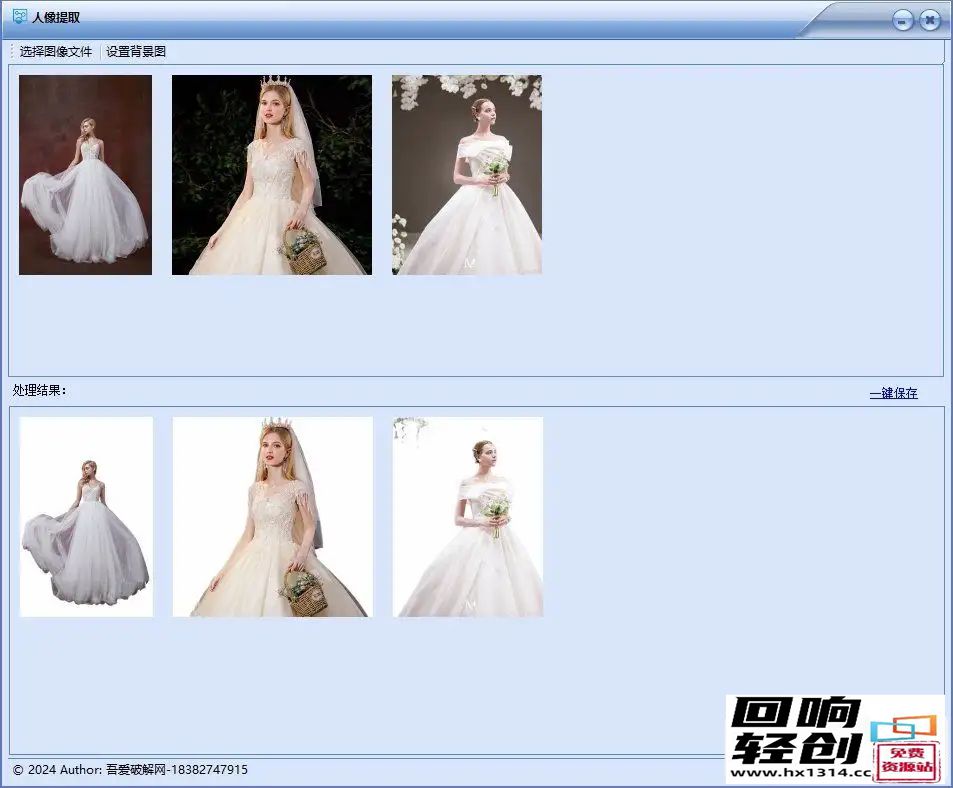
Task: Open the 设置背景图 toolbar item
Action: pos(136,52)
